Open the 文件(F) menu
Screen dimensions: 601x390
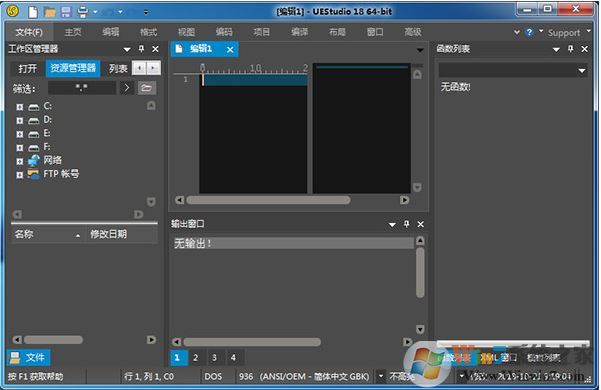[x=29, y=32]
